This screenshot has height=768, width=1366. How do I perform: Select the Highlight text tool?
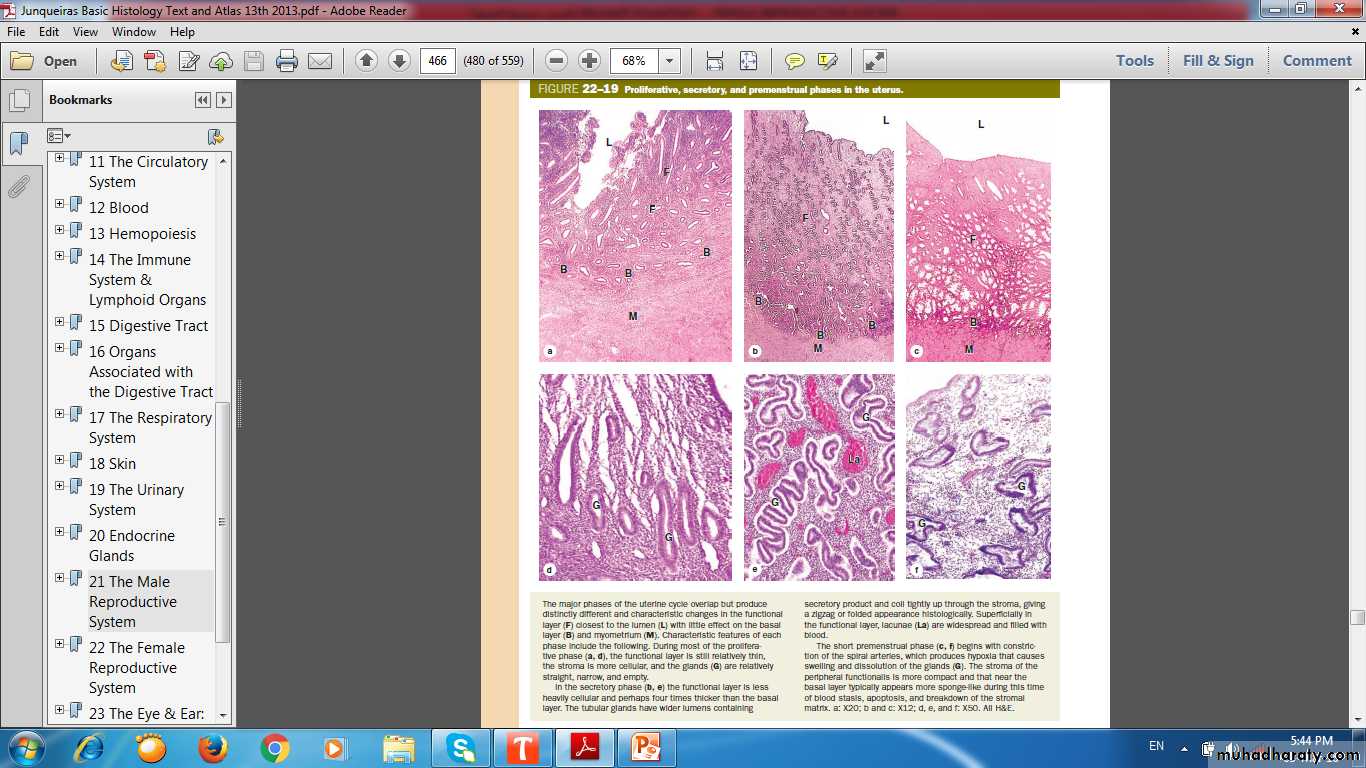[x=827, y=61]
